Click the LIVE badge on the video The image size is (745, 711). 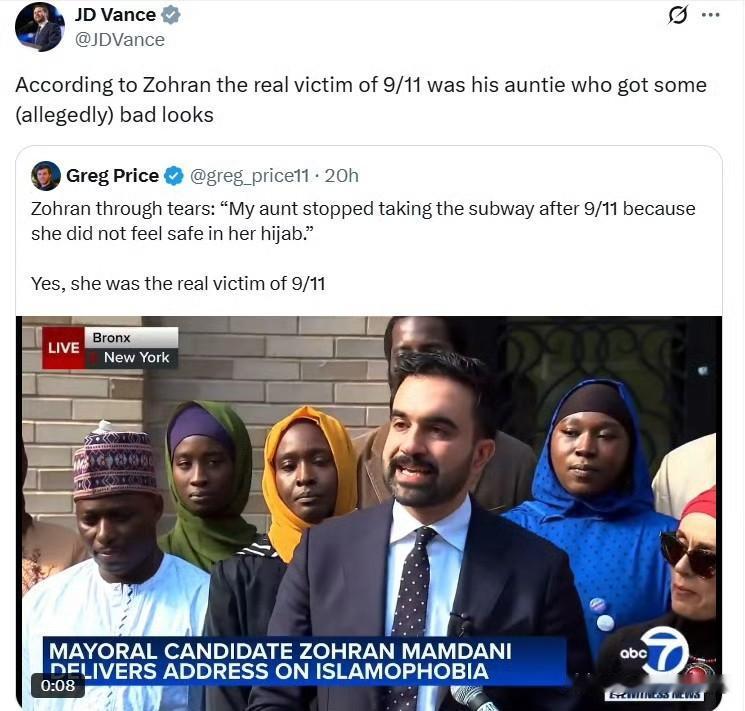(63, 347)
